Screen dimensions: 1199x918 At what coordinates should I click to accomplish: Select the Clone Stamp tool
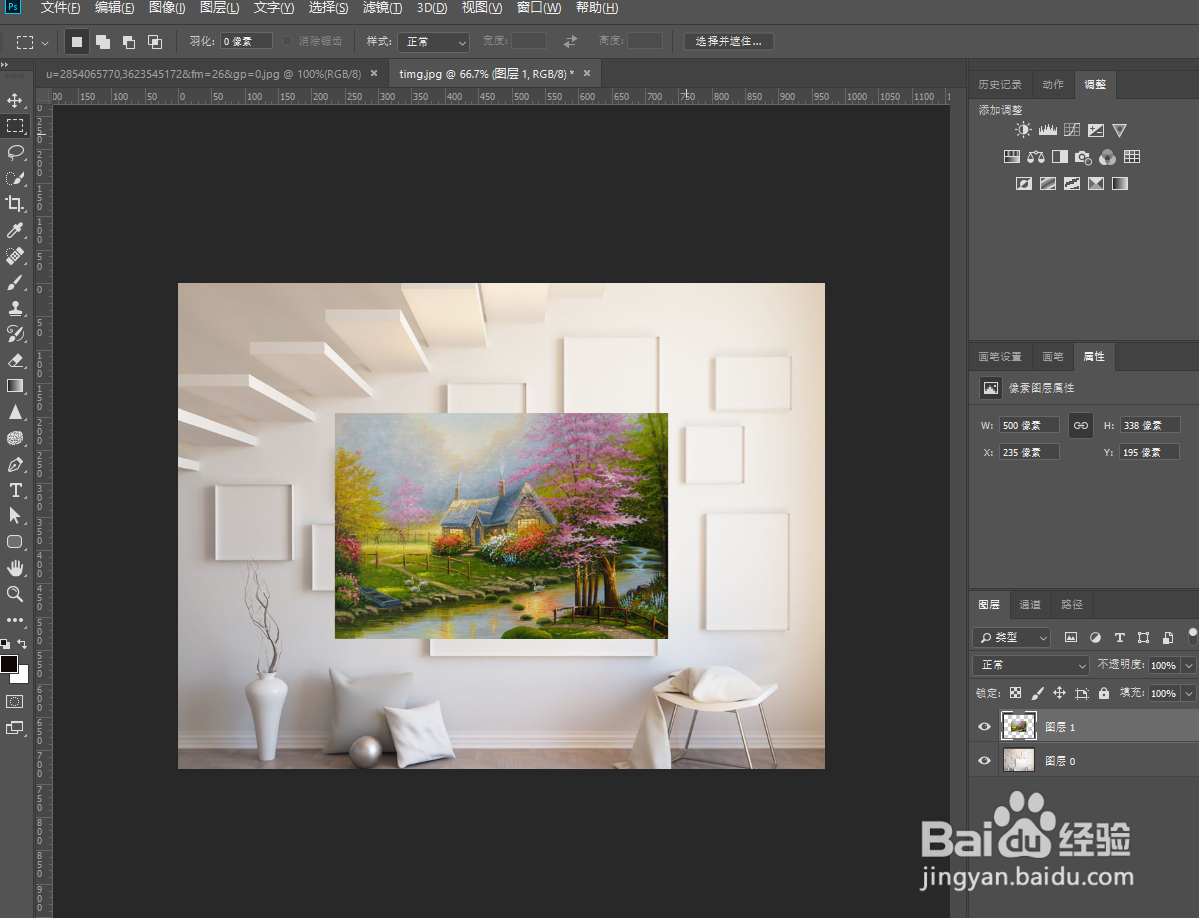[15, 308]
